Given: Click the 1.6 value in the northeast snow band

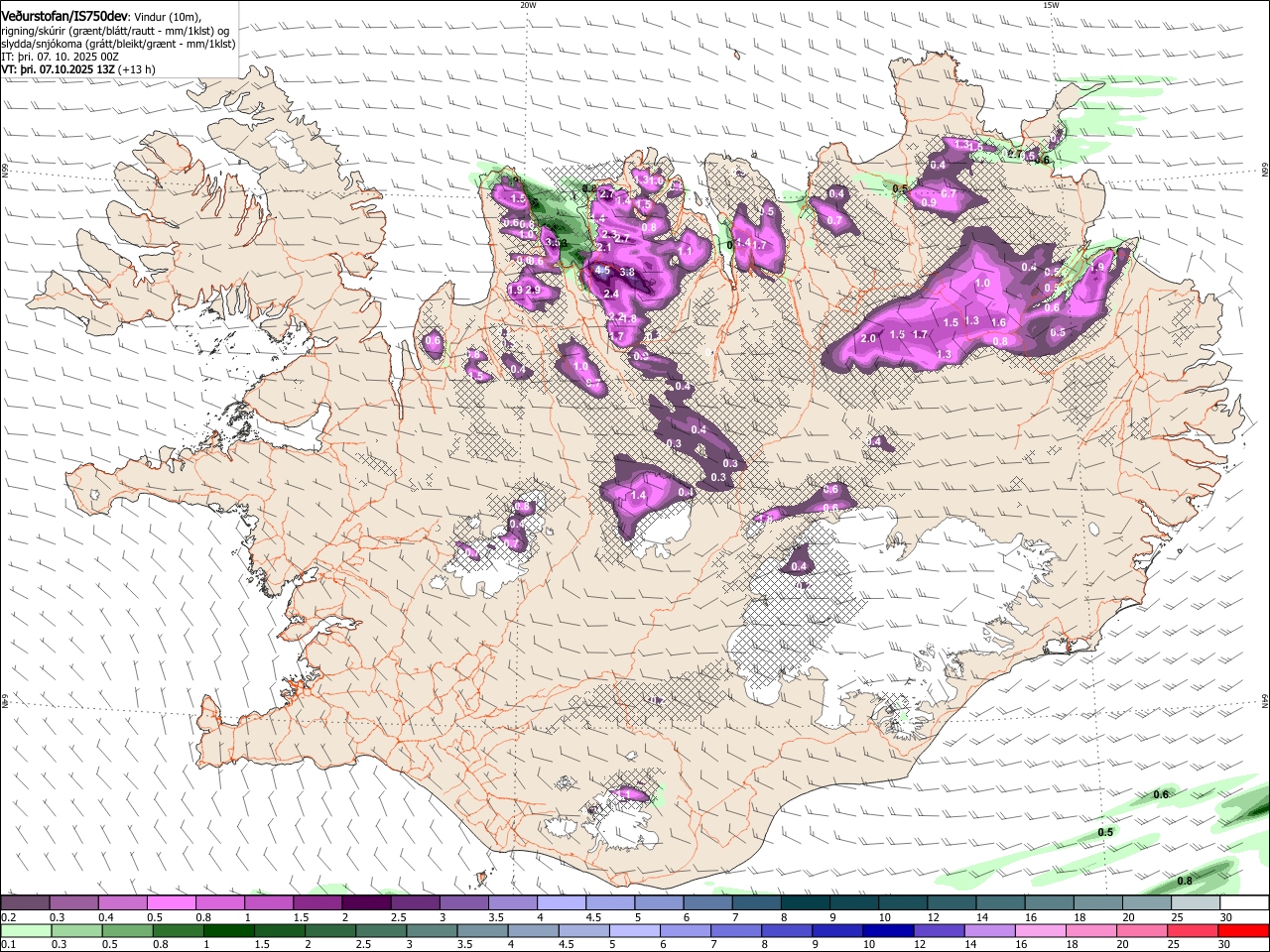Looking at the screenshot, I should tap(999, 322).
